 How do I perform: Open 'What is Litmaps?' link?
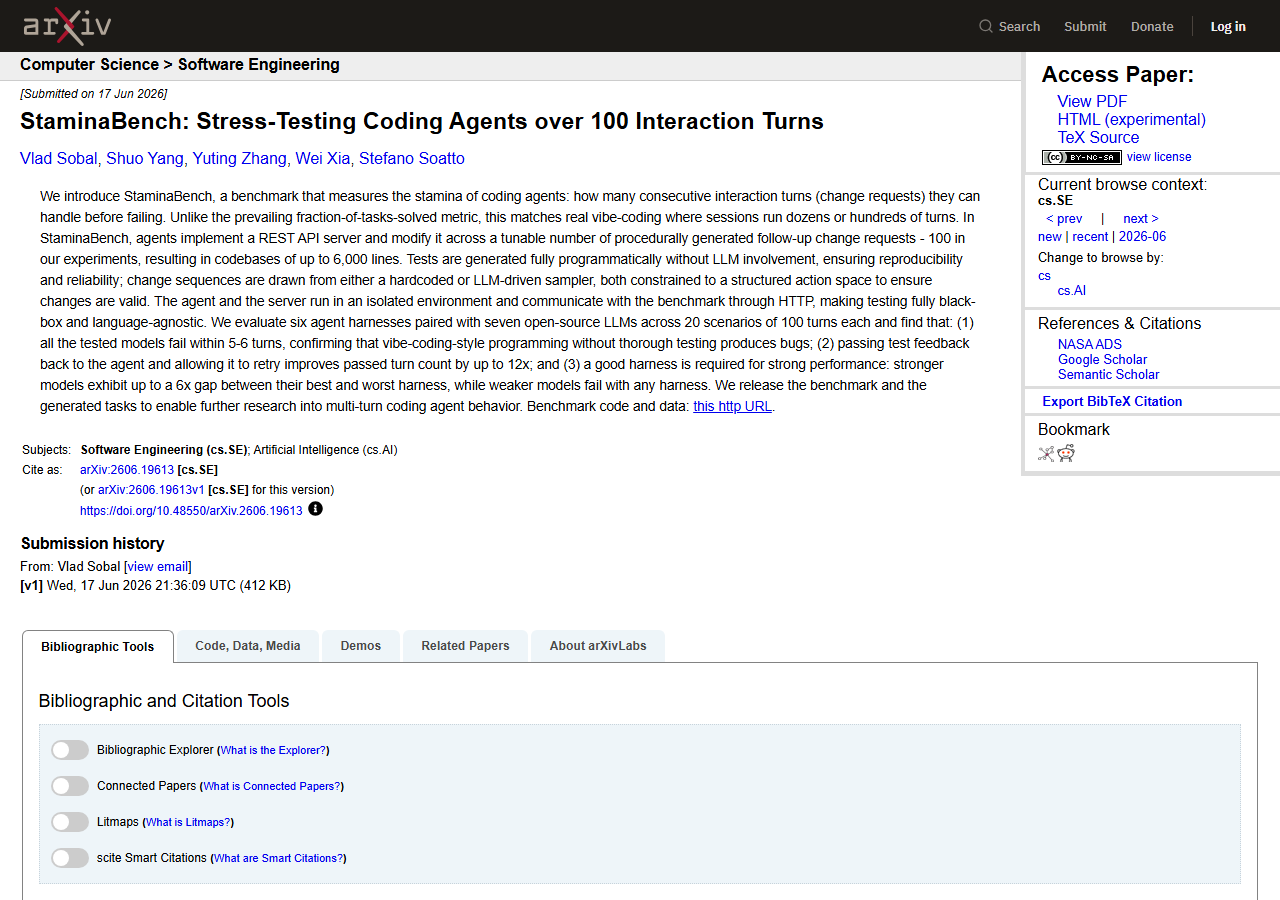pos(188,822)
